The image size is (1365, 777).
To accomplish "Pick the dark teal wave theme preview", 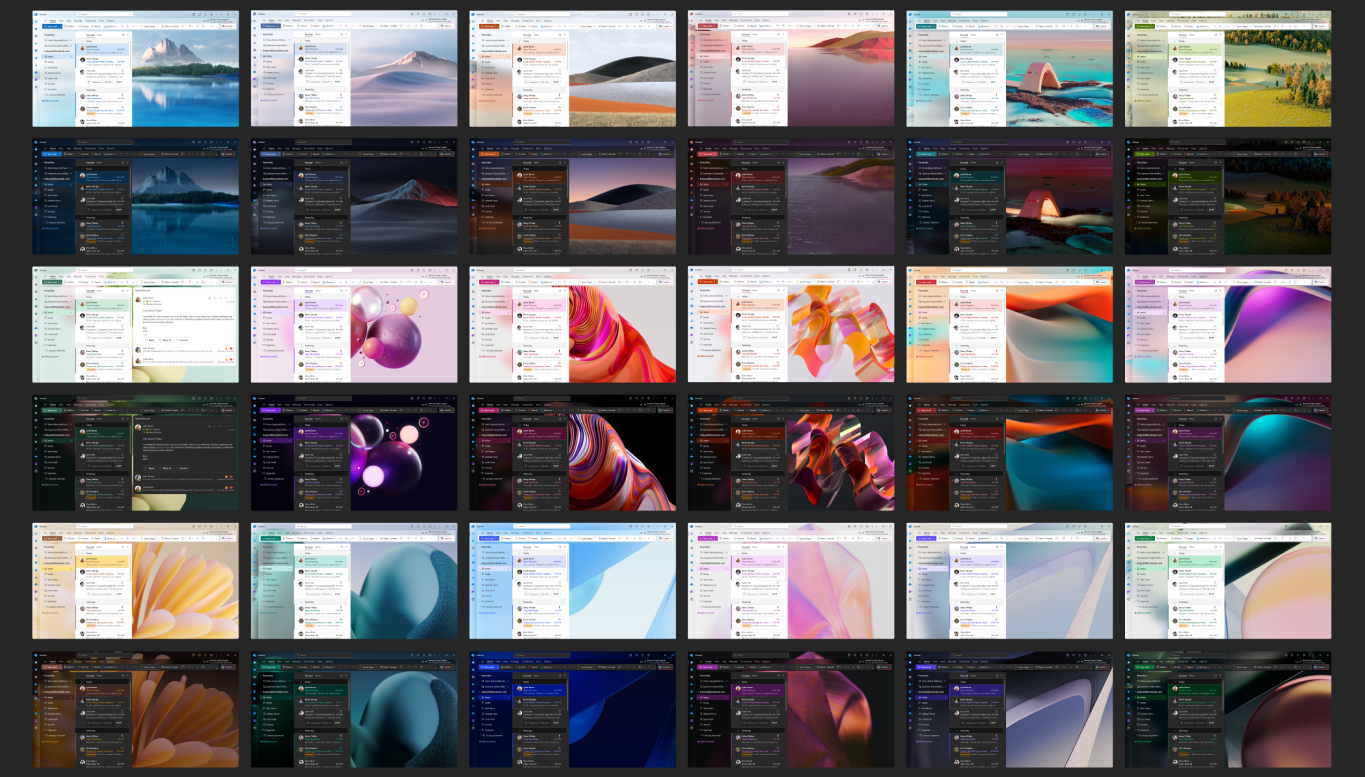I will coord(1228,453).
